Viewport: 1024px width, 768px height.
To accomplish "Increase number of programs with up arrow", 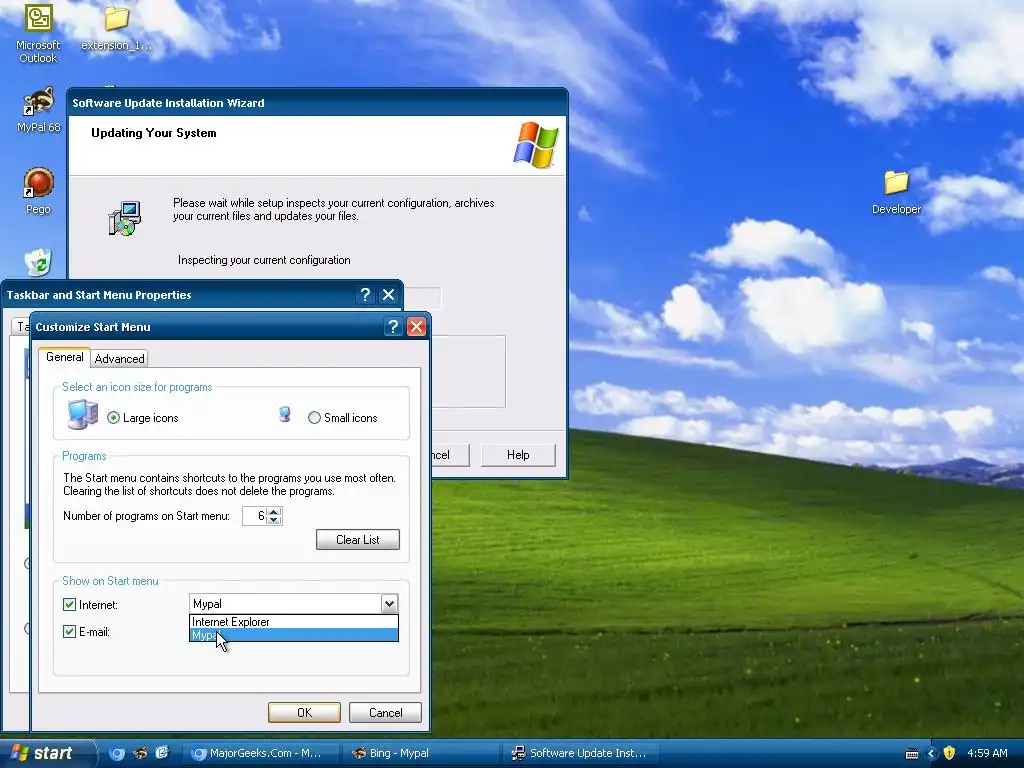I will (274, 511).
